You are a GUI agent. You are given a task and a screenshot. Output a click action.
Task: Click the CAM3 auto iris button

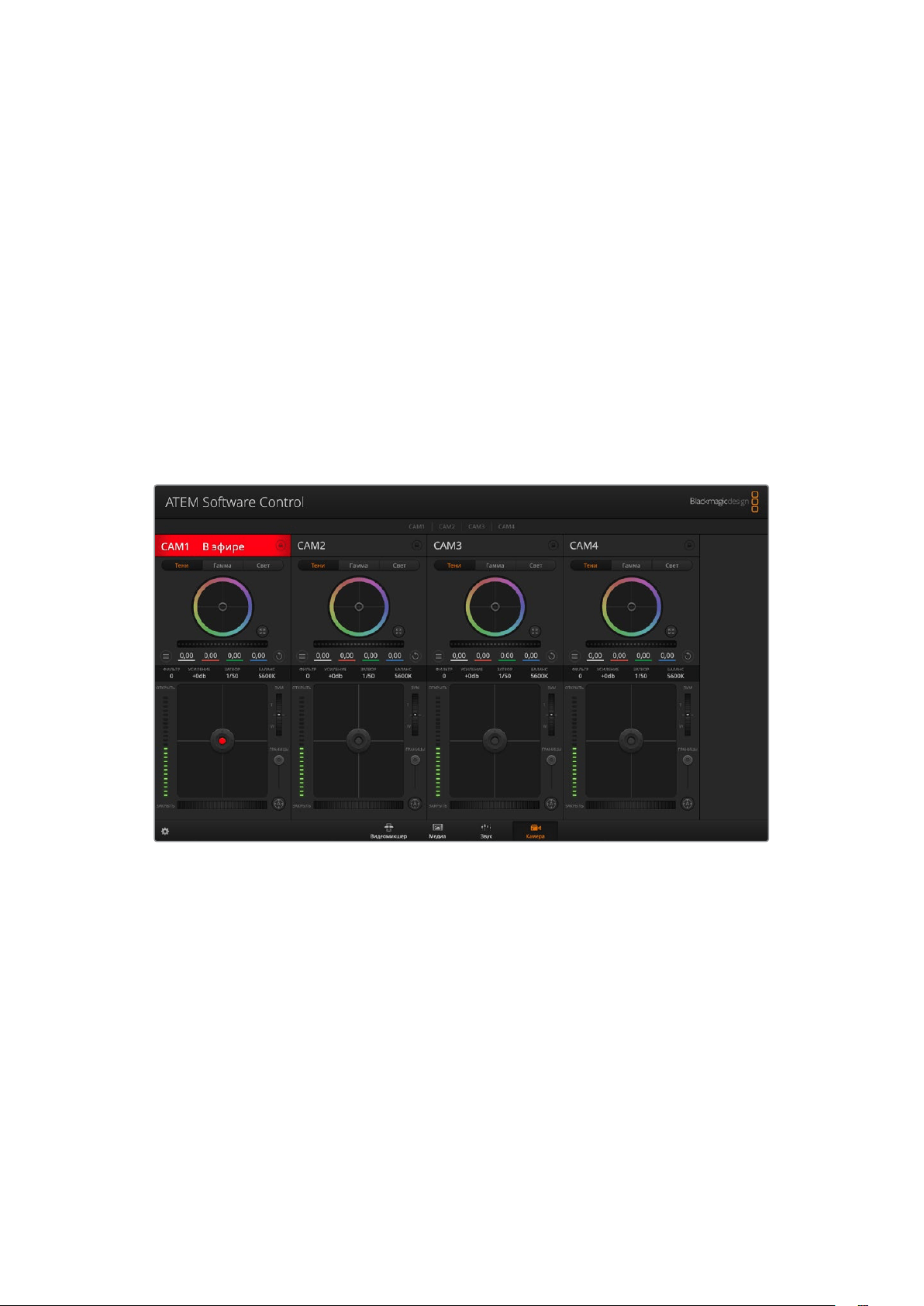pyautogui.click(x=551, y=804)
